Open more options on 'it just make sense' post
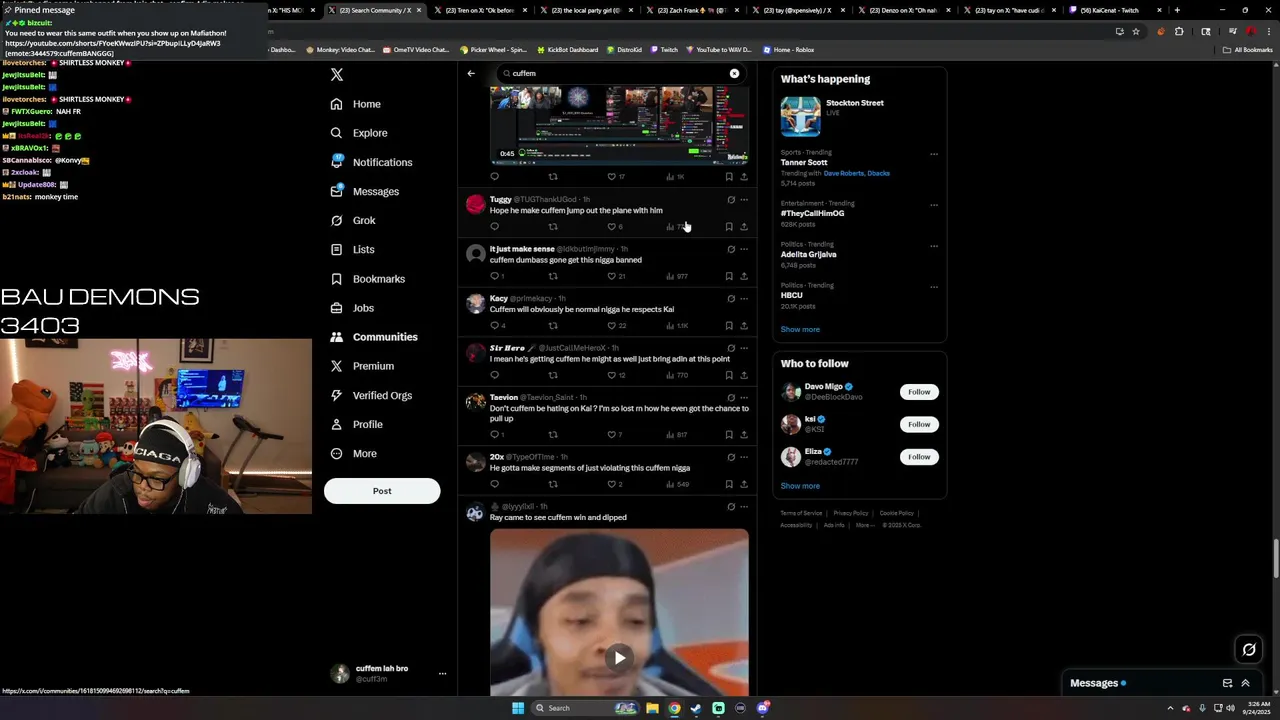 click(744, 249)
